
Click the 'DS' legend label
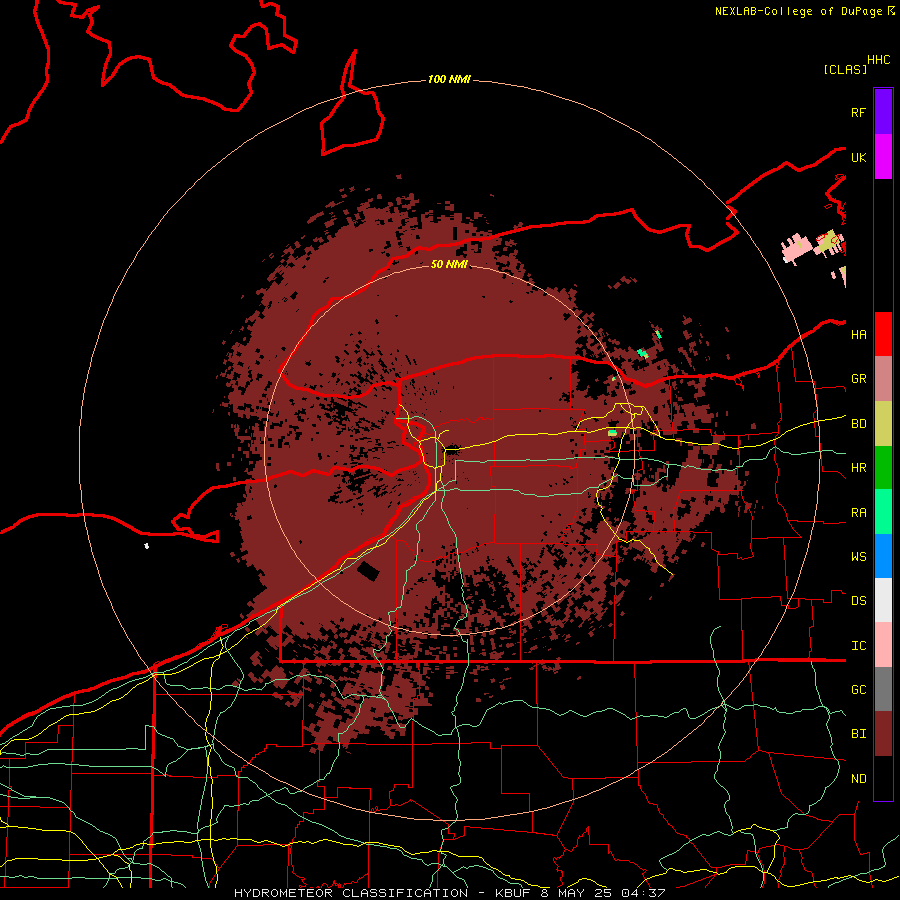tap(858, 600)
